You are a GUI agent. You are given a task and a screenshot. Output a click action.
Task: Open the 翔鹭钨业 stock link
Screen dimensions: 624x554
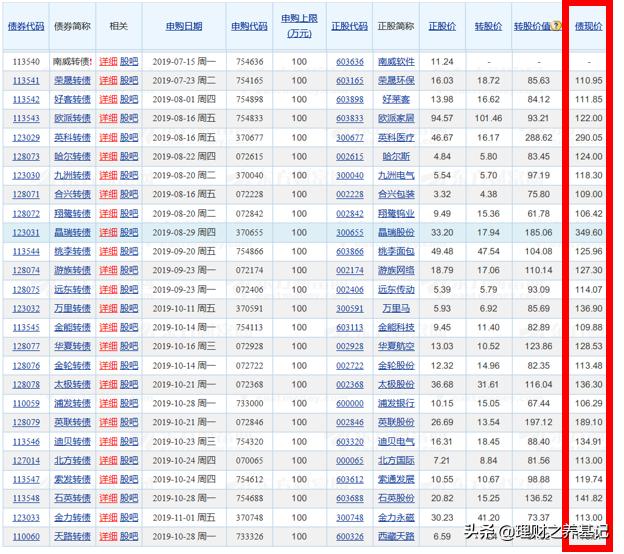[x=396, y=214]
